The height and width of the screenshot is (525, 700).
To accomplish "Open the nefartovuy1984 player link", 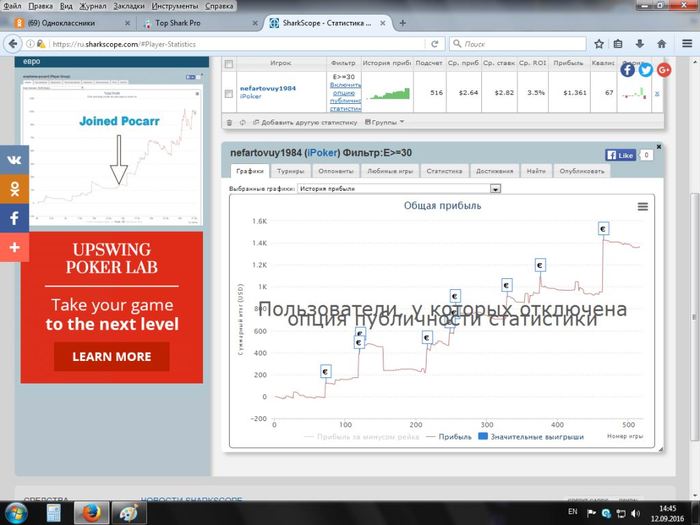I will (268, 88).
